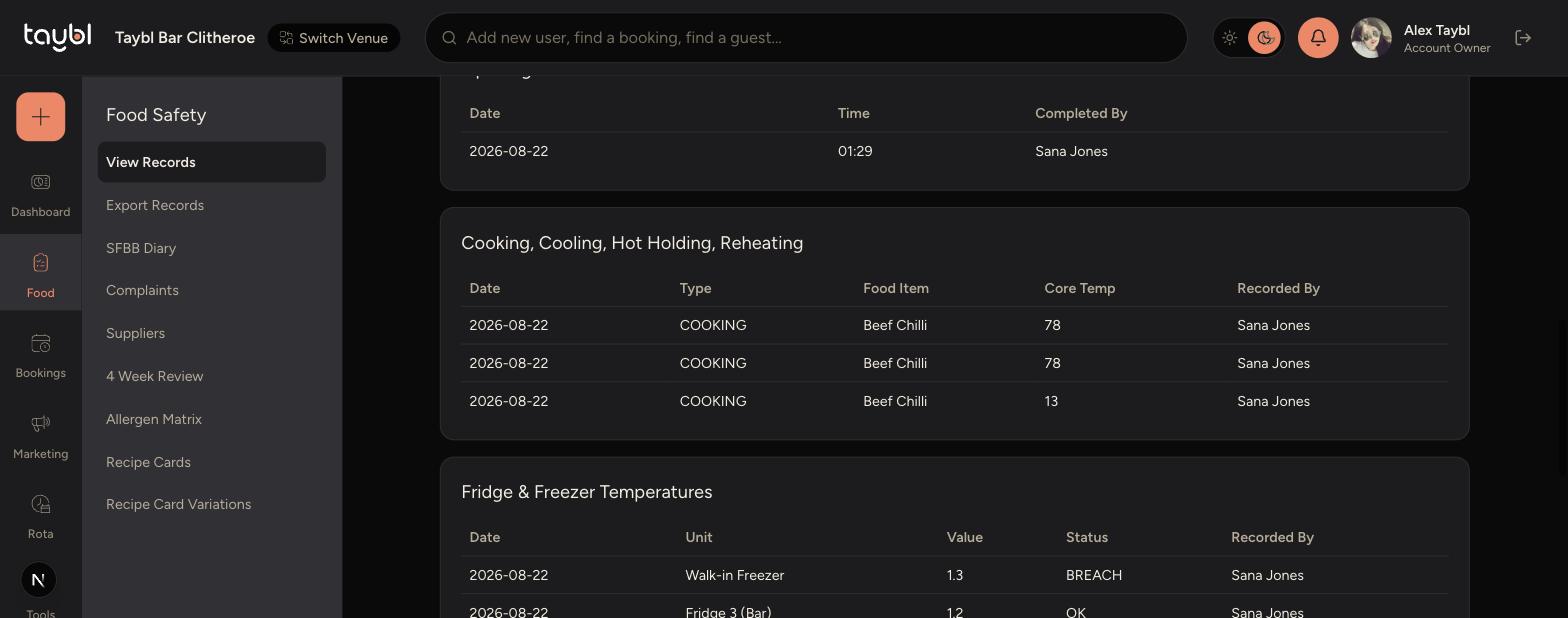Click the Taybl logo
The image size is (1568, 618).
point(57,37)
